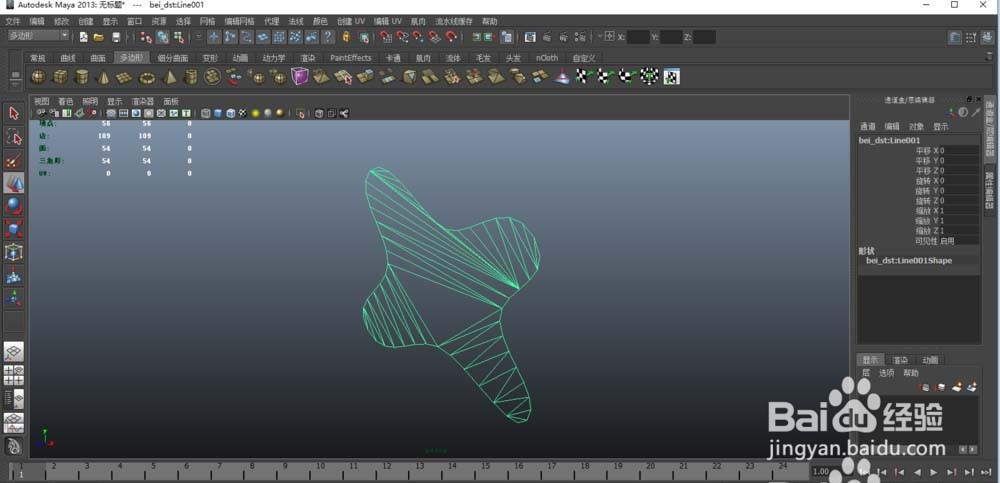Screen dimensions: 1000x483
Task: Create a polygon Pyramid from shelf
Action: coord(169,77)
